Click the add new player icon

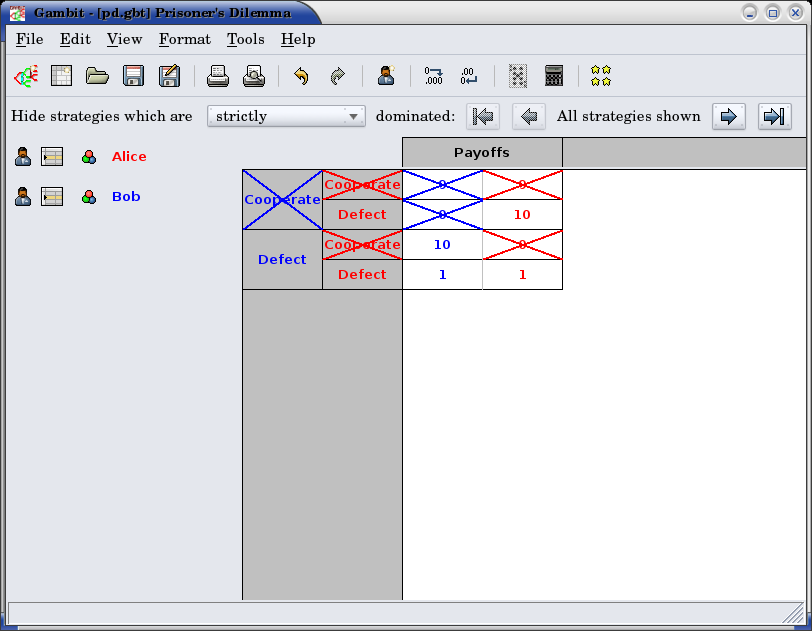pyautogui.click(x=386, y=76)
